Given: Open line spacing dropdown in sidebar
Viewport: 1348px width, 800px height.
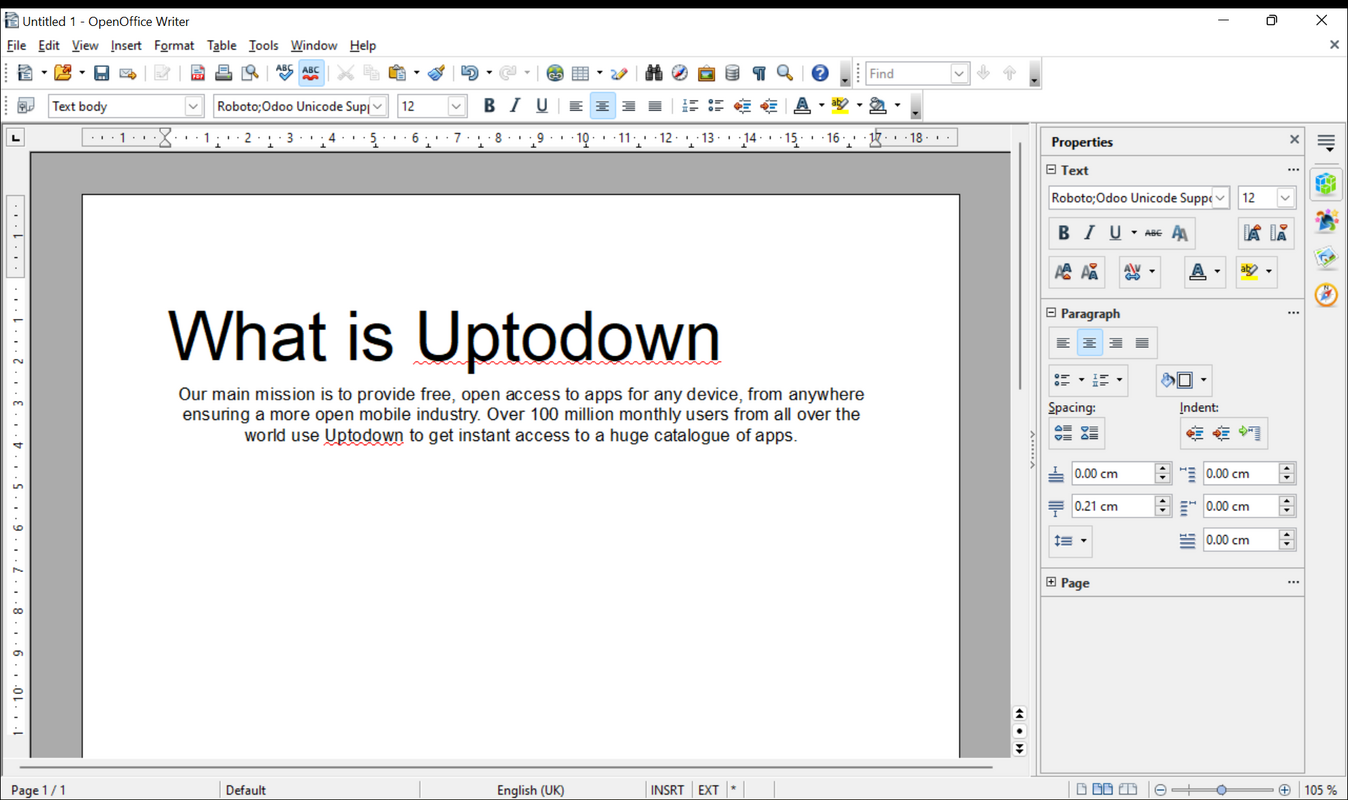Looking at the screenshot, I should [x=1069, y=540].
